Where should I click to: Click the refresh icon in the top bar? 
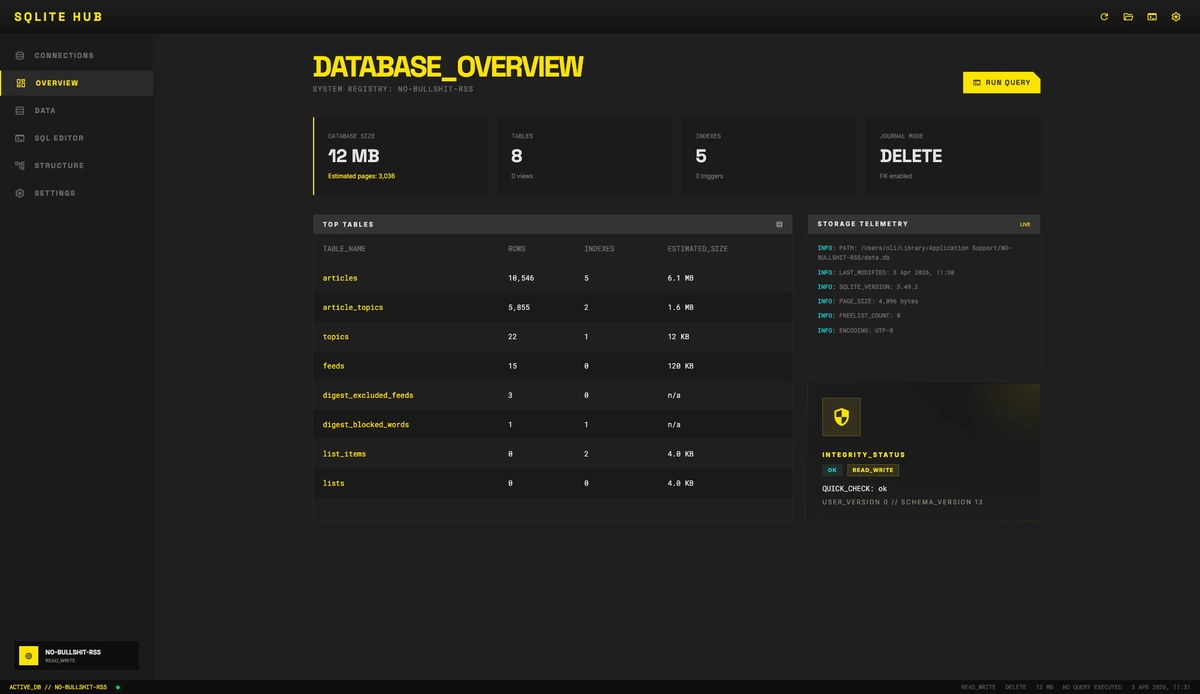coord(1103,16)
